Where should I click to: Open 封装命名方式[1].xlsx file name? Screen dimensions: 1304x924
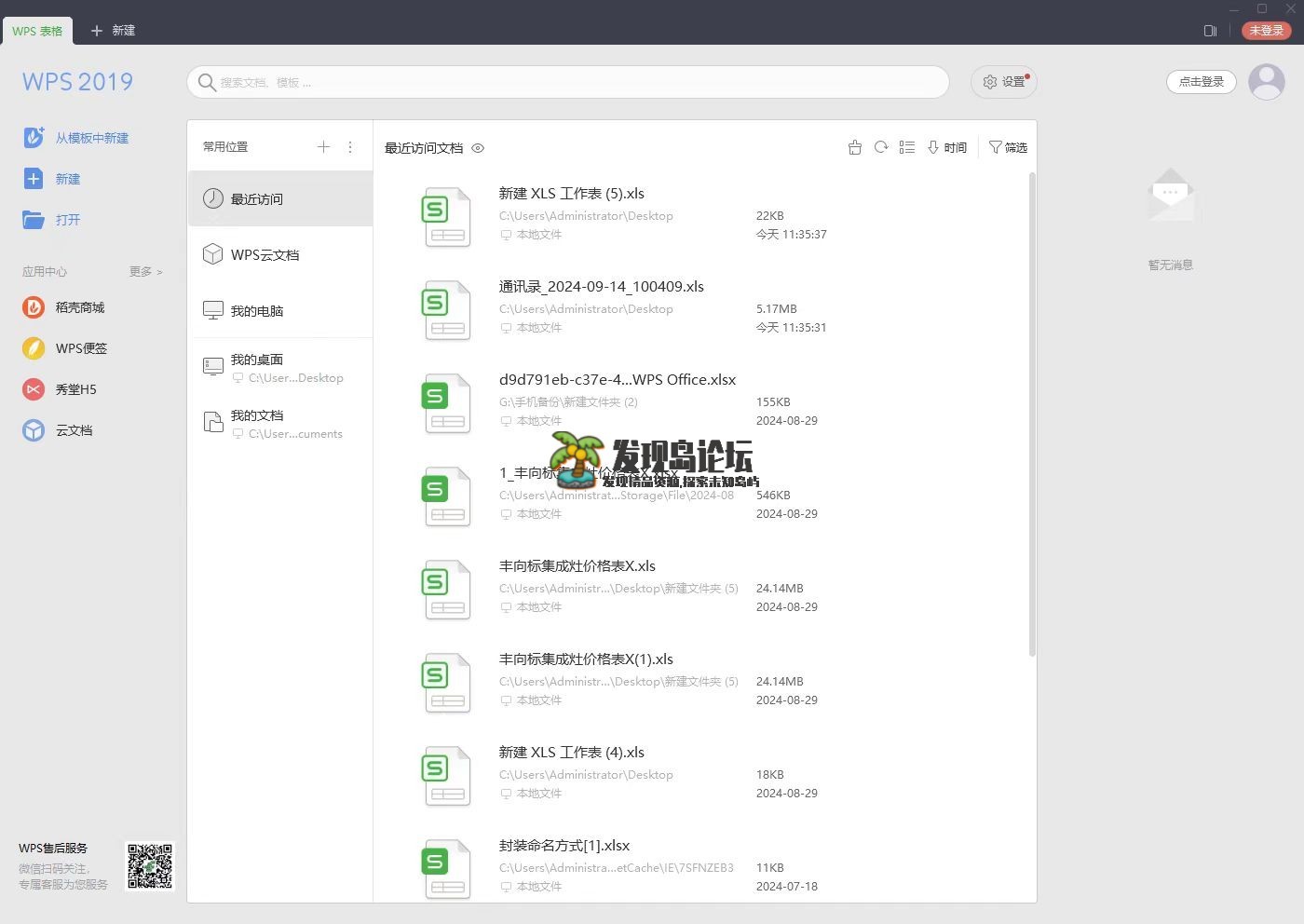(x=564, y=846)
